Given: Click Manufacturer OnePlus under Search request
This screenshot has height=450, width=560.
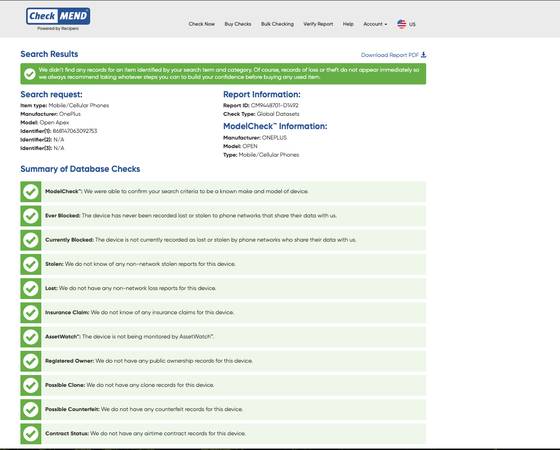Looking at the screenshot, I should click(x=50, y=114).
